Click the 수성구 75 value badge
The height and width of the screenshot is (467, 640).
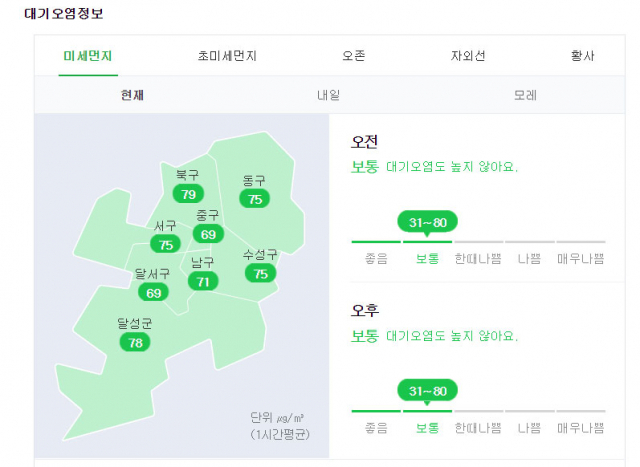[x=260, y=274]
